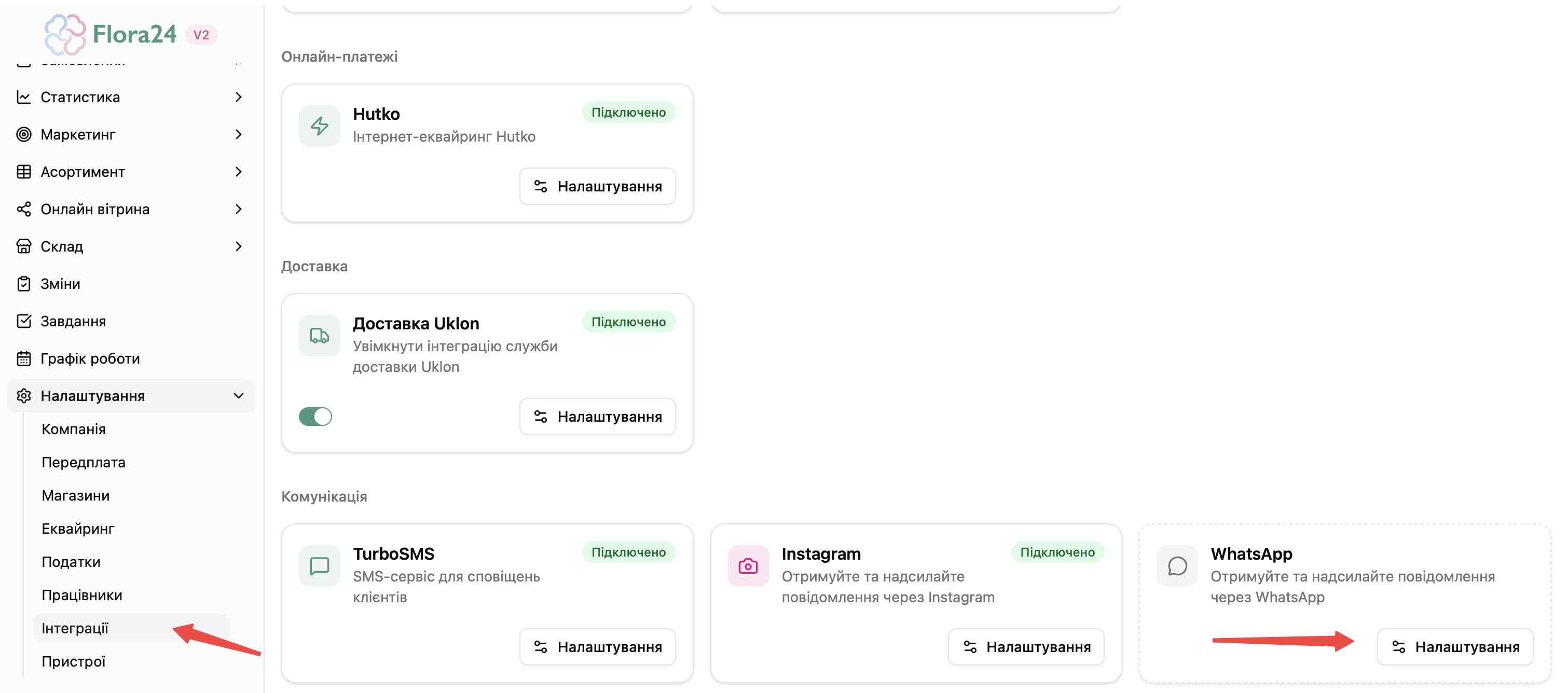Image resolution: width=1568 pixels, height=693 pixels.
Task: Click the Flora24 flower logo
Action: 65,34
